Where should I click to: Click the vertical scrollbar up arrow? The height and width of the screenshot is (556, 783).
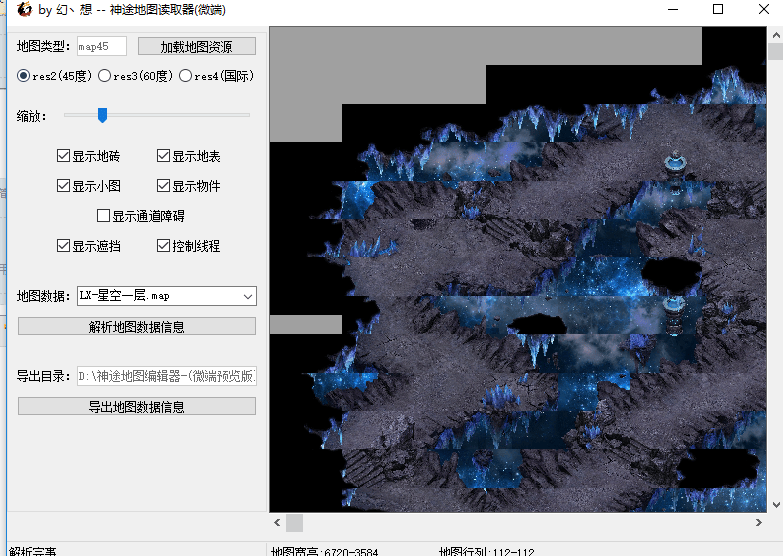click(775, 35)
